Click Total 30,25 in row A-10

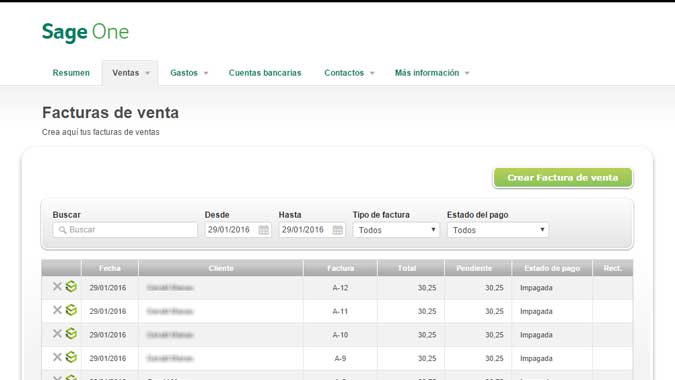pyautogui.click(x=427, y=335)
